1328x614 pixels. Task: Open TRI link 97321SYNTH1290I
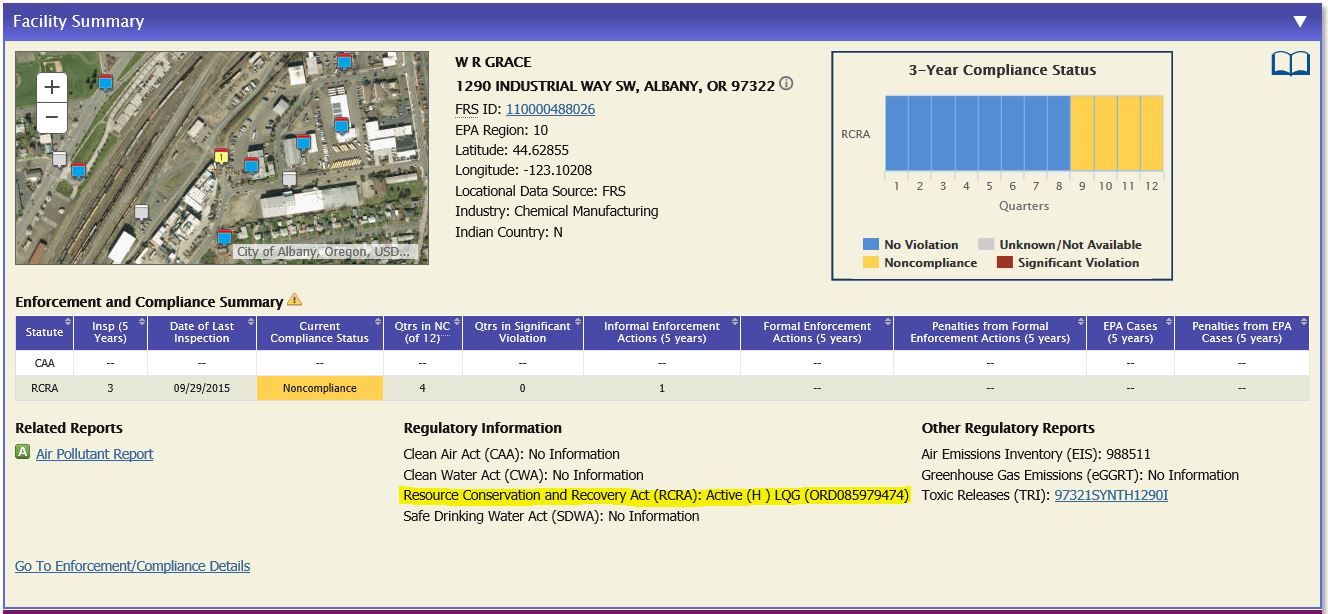pyautogui.click(x=1111, y=495)
